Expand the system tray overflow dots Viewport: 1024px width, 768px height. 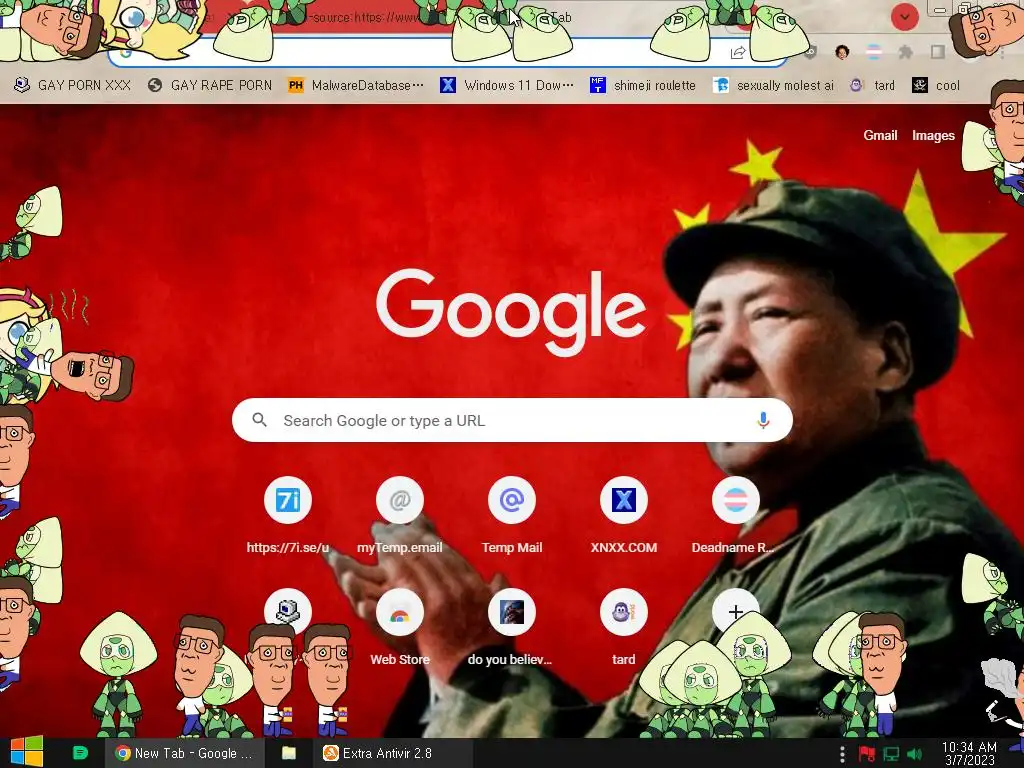(842, 754)
